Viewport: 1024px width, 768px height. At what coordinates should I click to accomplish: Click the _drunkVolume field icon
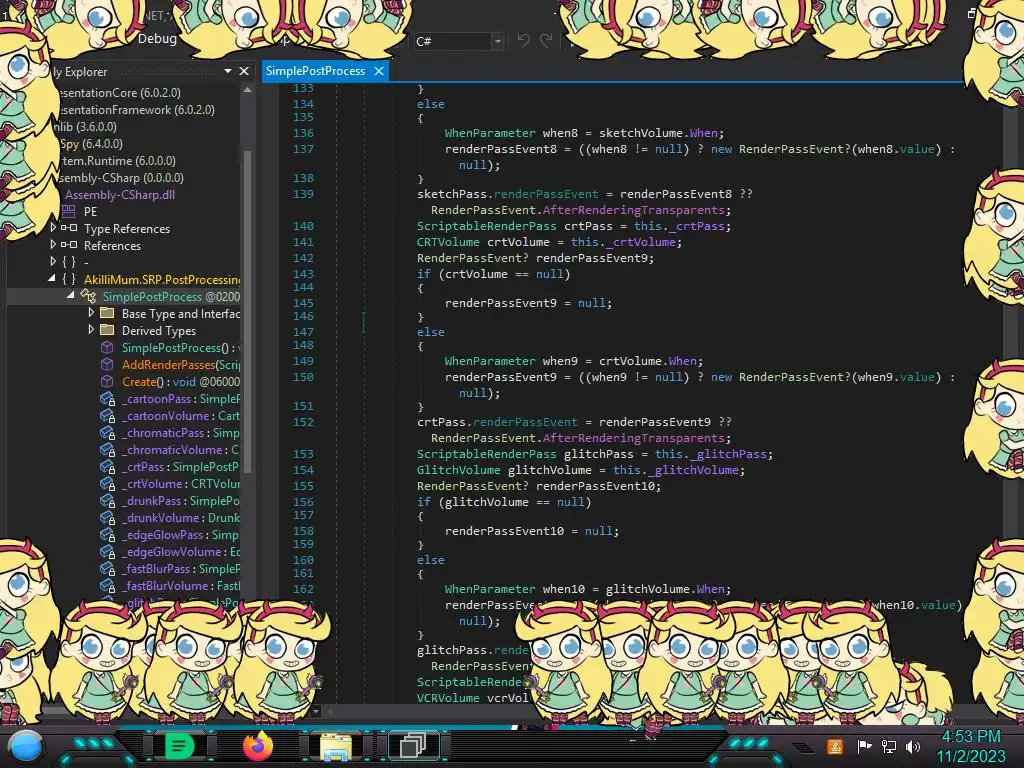tap(107, 517)
